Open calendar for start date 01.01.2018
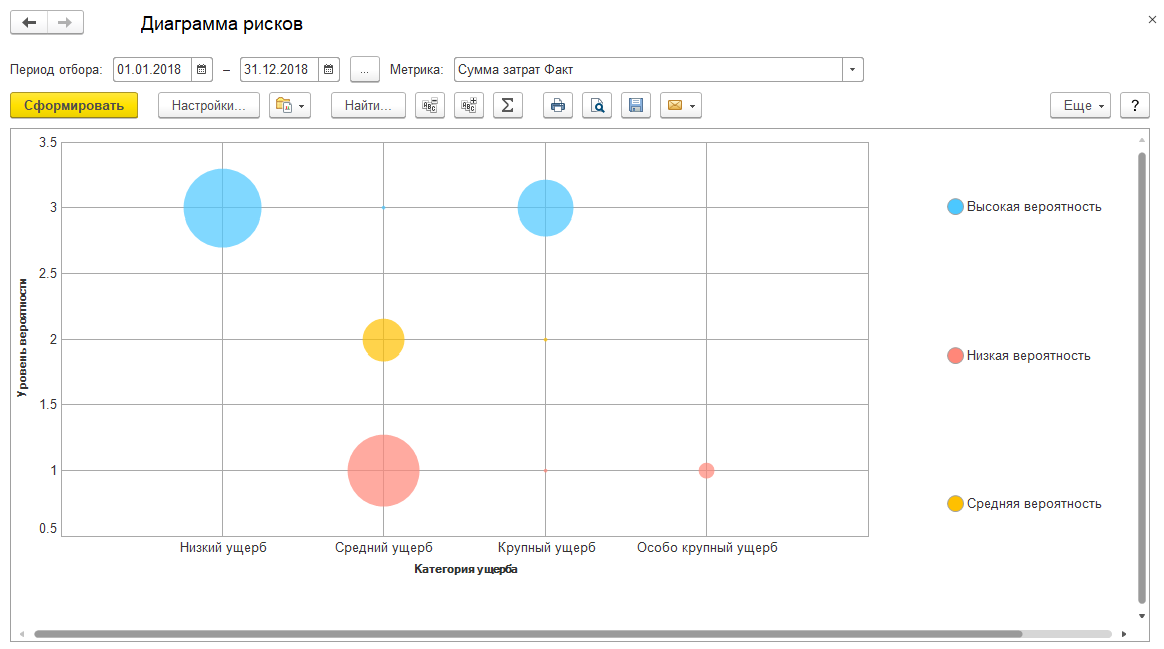 tap(201, 70)
